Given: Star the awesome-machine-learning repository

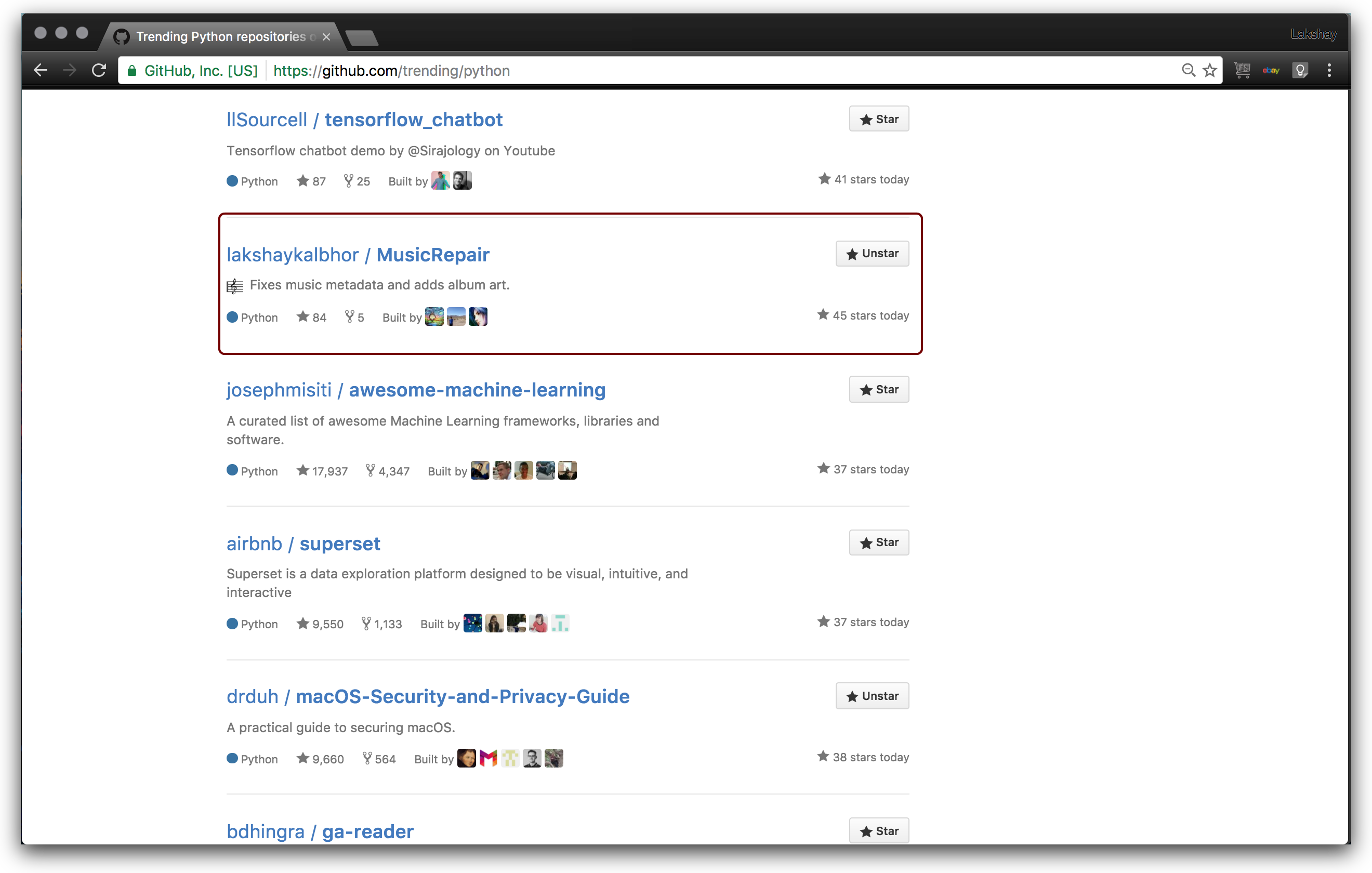Looking at the screenshot, I should (879, 390).
